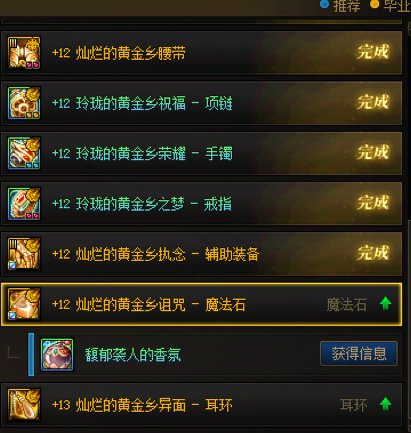Select the 玲珑的黄金乡祝福 necklace icon
Screen dimensions: 411x433
[24, 103]
